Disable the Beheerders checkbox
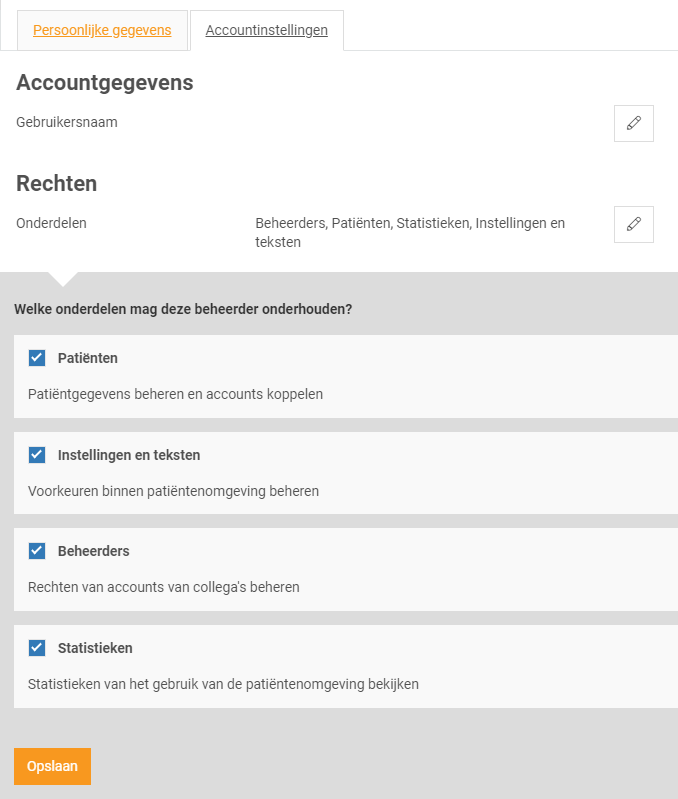 pos(37,551)
